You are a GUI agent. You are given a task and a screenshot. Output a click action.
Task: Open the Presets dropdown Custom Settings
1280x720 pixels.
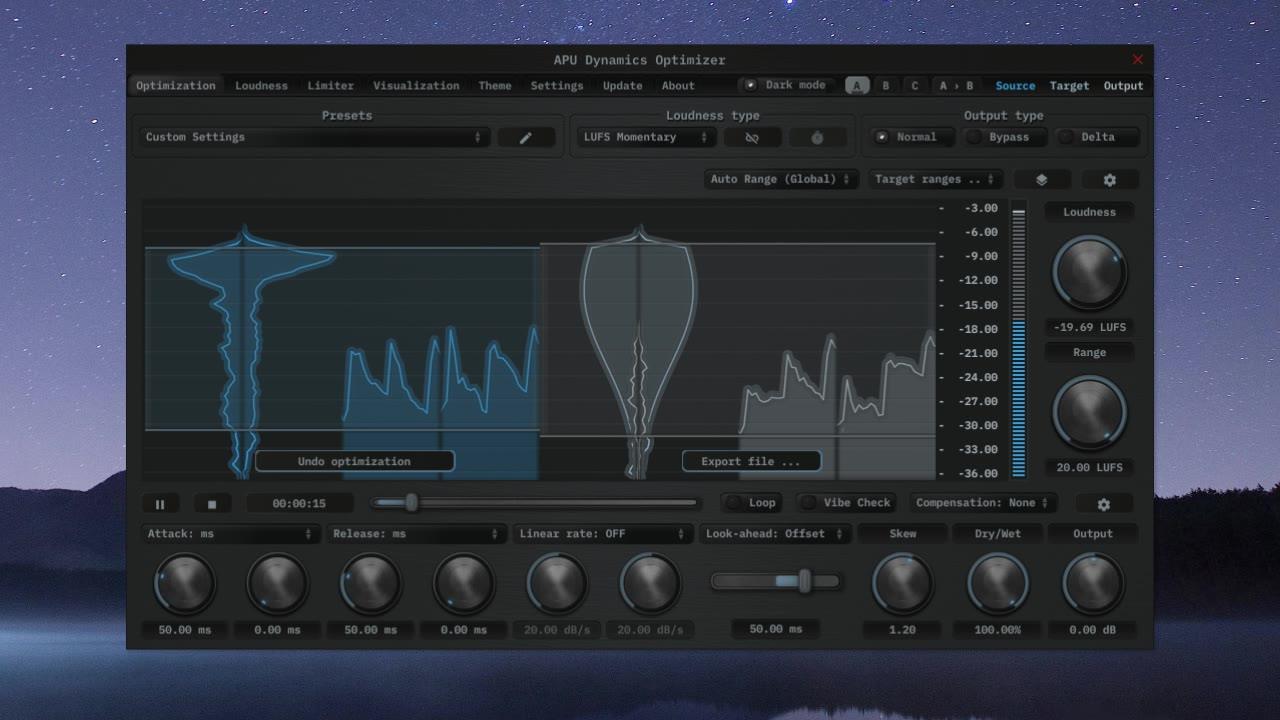click(x=313, y=138)
